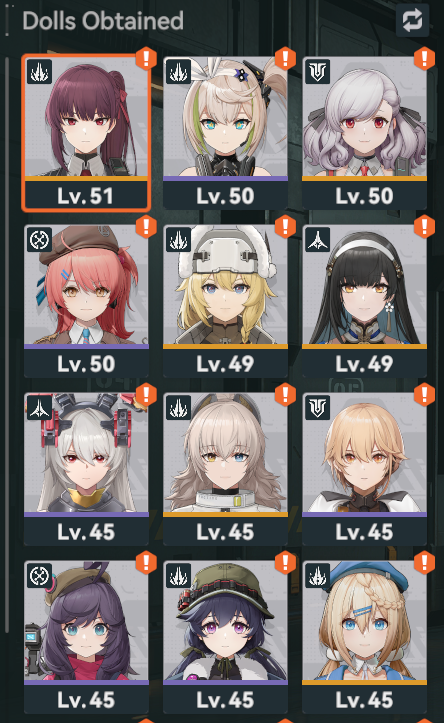444x723 pixels.
Task: Choose the red-haired doll with brown beret
Action: point(86,301)
